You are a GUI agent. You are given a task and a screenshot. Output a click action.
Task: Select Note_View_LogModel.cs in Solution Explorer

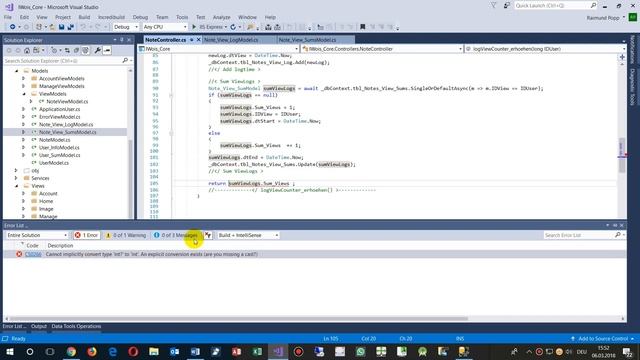pyautogui.click(x=66, y=124)
